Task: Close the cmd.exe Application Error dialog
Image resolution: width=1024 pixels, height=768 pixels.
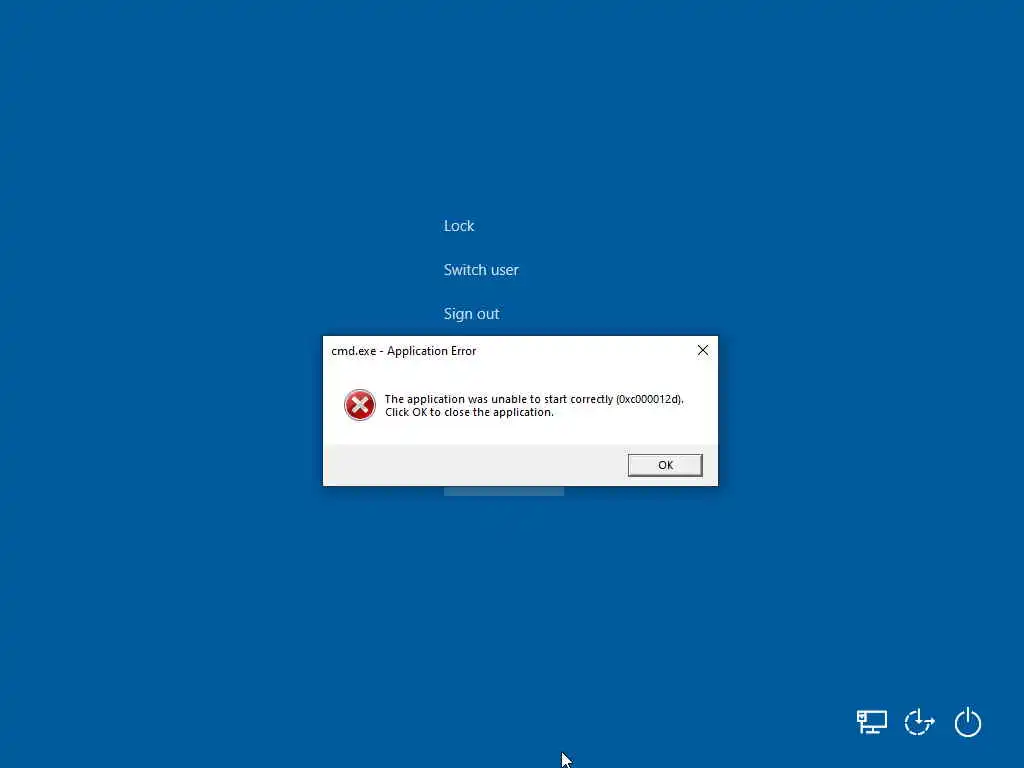Action: coord(703,351)
